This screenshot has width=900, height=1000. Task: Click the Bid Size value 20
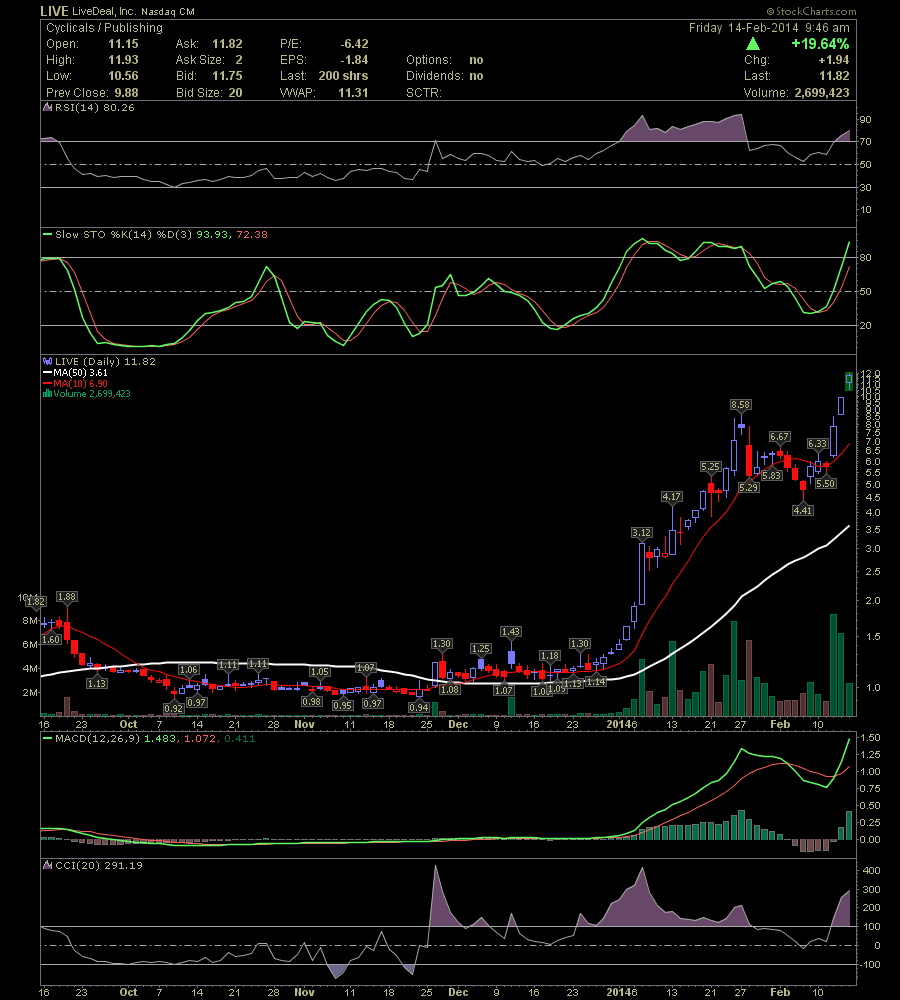click(x=235, y=92)
